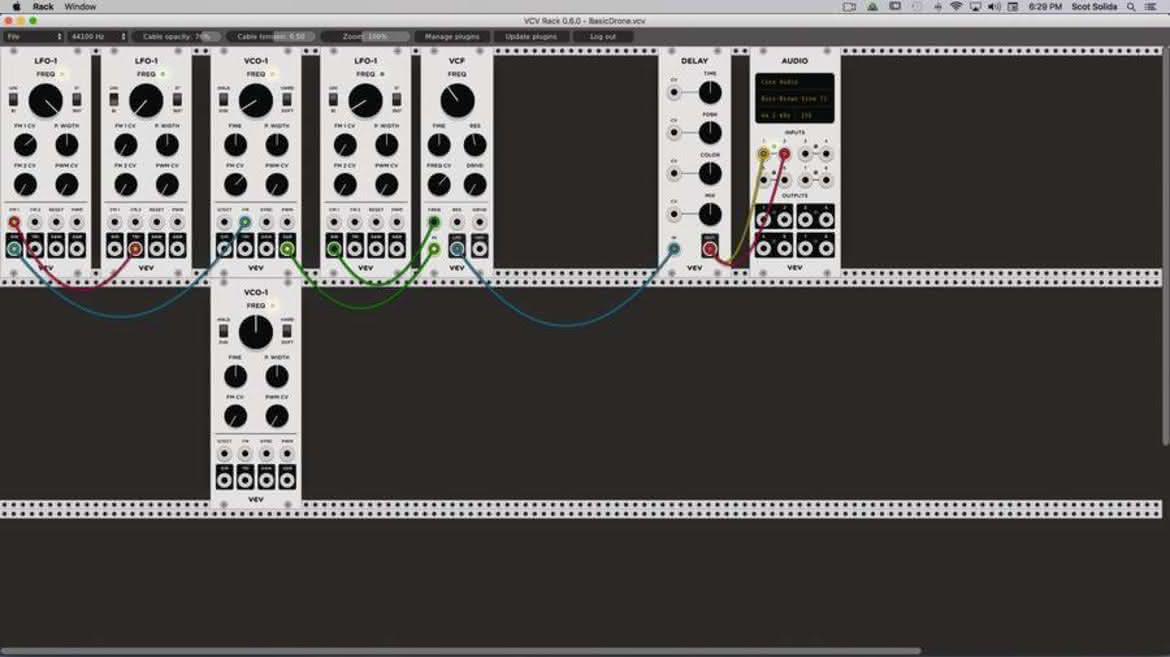The width and height of the screenshot is (1170, 657).
Task: Click output 8 jack on the AUDIO module
Action: pos(826,247)
